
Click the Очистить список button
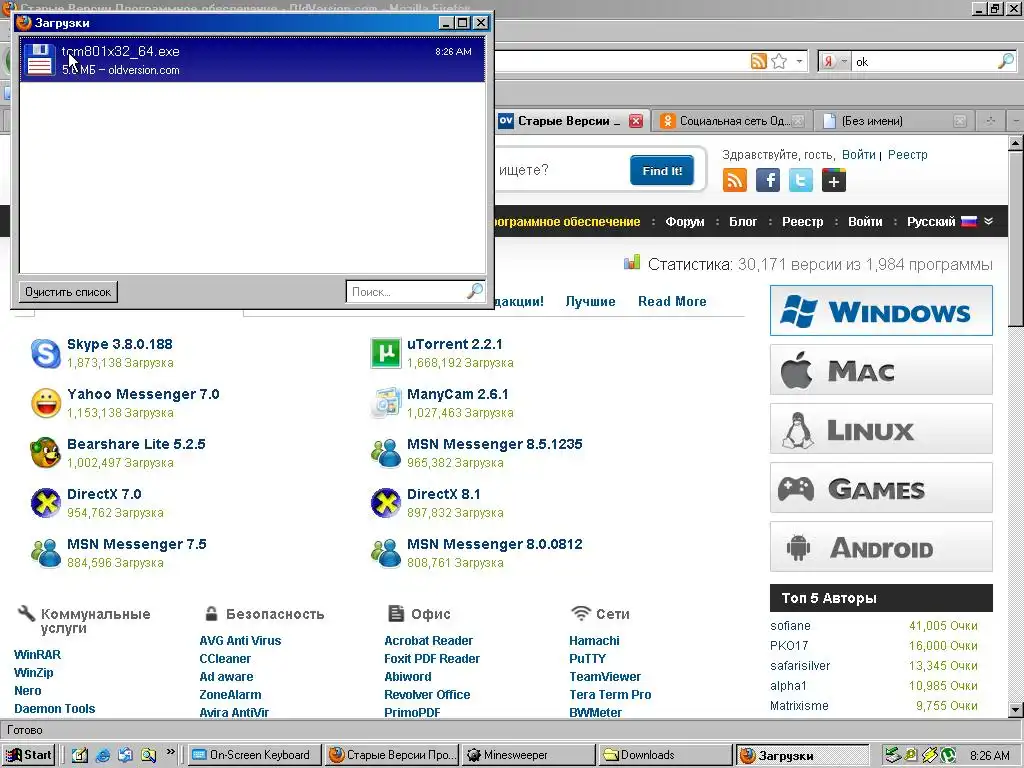coord(68,292)
